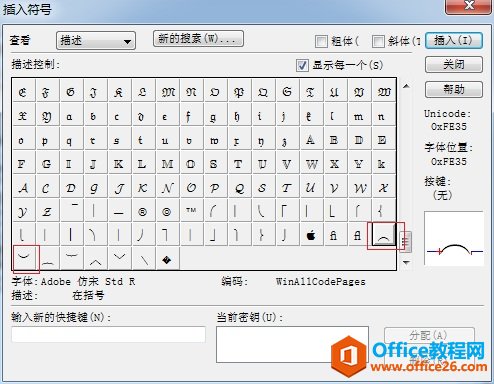Choose the Fraktur lowercase m symbol
The image size is (494, 384).
tap(360, 116)
